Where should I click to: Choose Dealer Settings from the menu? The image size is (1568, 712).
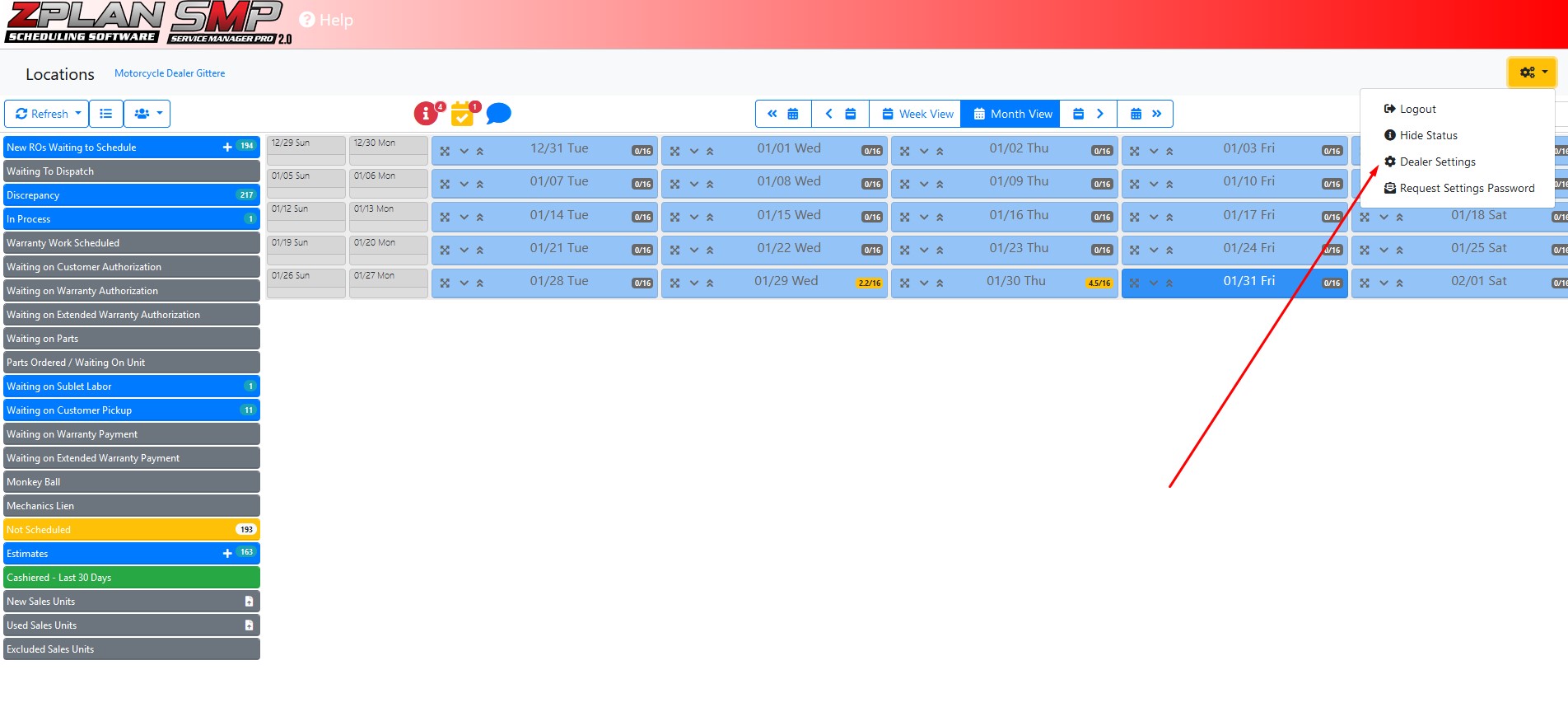pyautogui.click(x=1437, y=162)
